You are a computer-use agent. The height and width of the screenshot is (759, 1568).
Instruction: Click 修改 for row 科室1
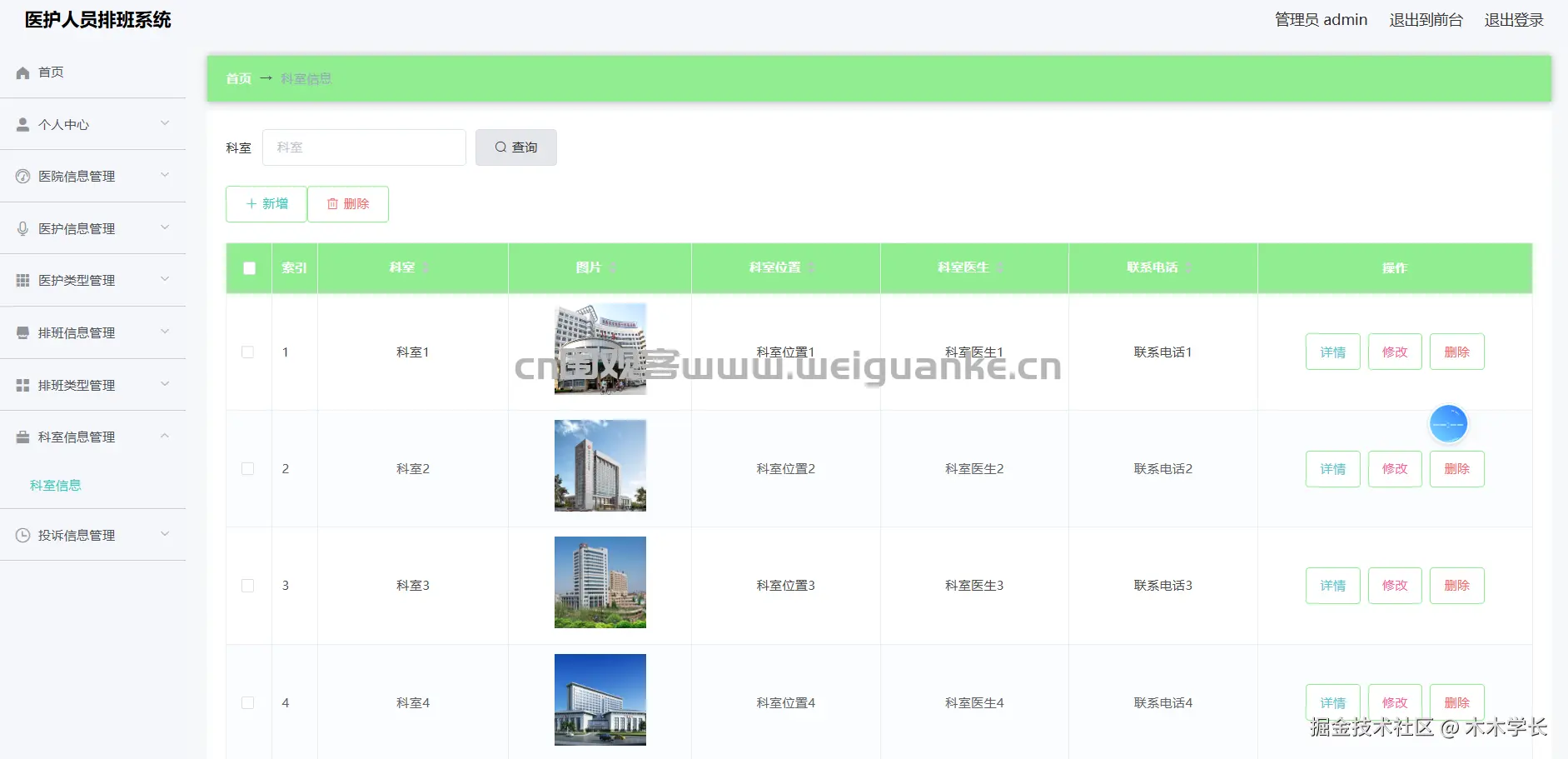(x=1395, y=352)
